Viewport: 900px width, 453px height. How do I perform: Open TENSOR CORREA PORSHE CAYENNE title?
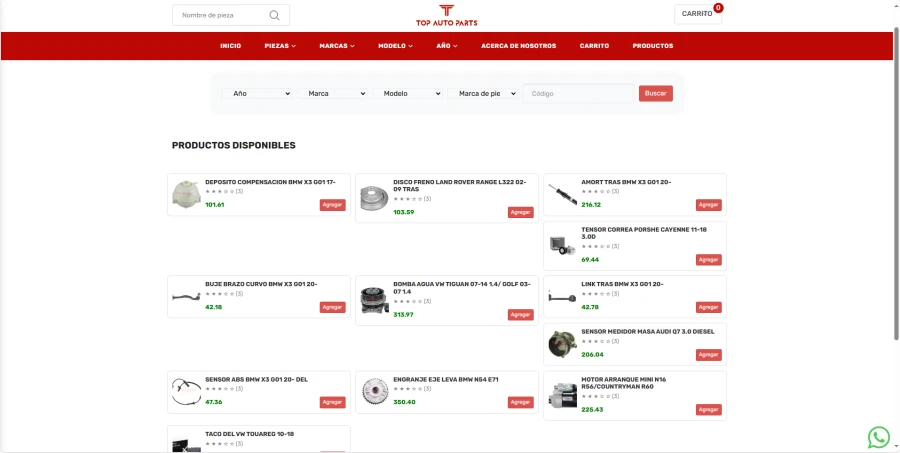click(644, 233)
